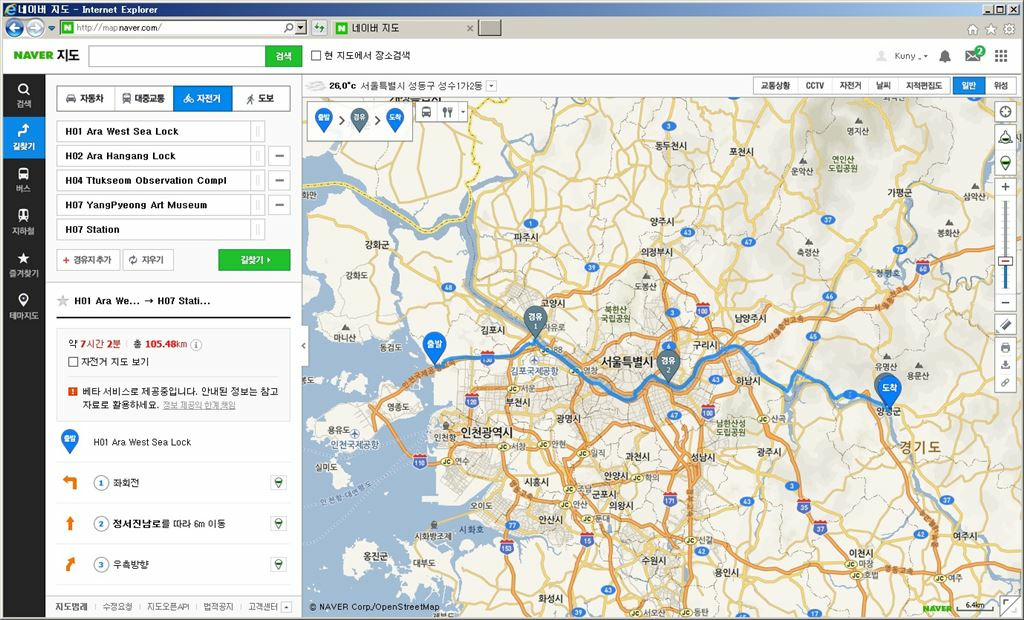Screen dimensions: 1024x620
Task: Toggle the 자전거 bicycle overlay on map
Action: click(x=850, y=86)
